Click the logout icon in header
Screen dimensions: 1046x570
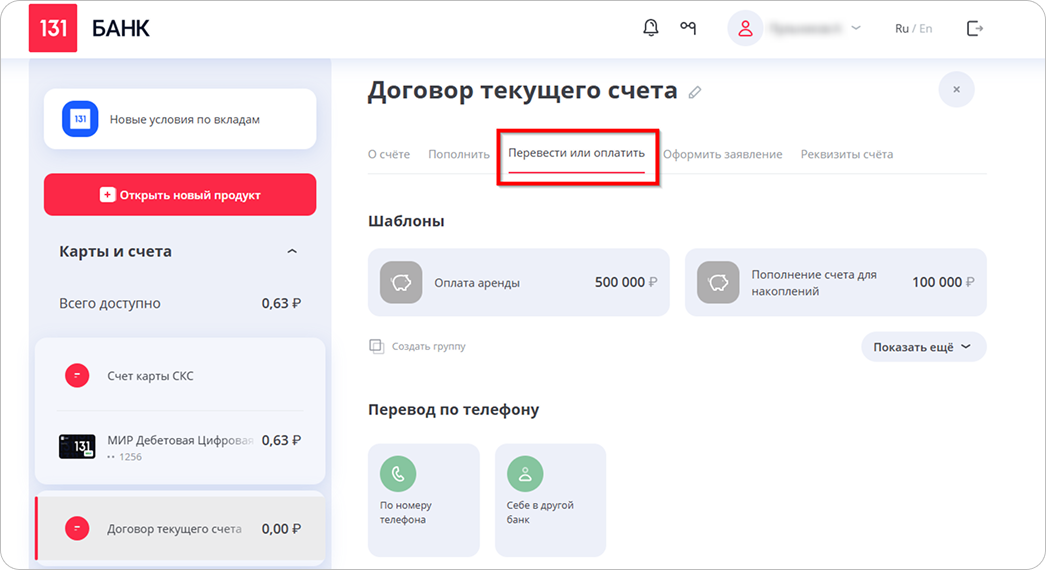click(x=975, y=28)
